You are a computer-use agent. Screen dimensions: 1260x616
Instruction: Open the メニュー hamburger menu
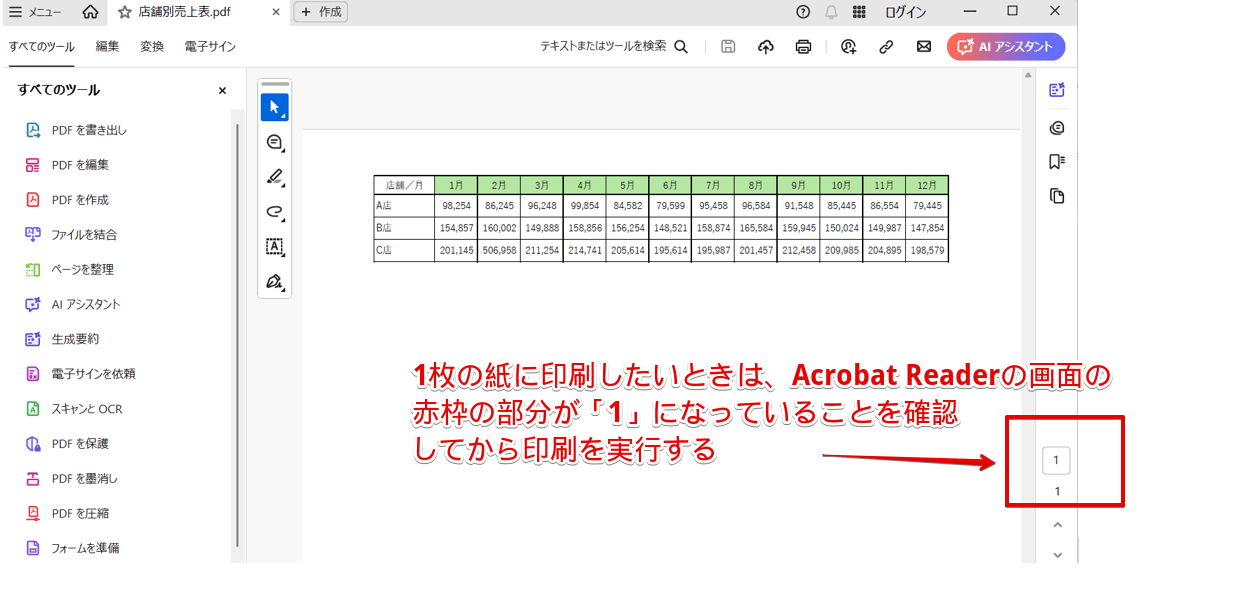pyautogui.click(x=35, y=12)
